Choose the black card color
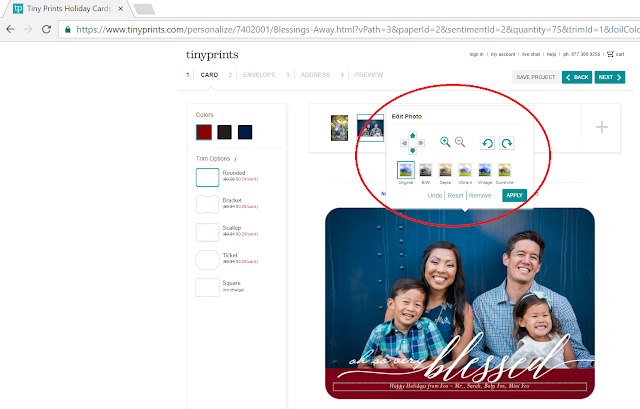The height and width of the screenshot is (409, 640). [x=224, y=132]
